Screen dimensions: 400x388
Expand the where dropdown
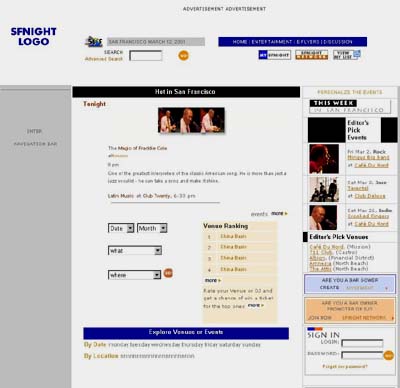point(134,275)
